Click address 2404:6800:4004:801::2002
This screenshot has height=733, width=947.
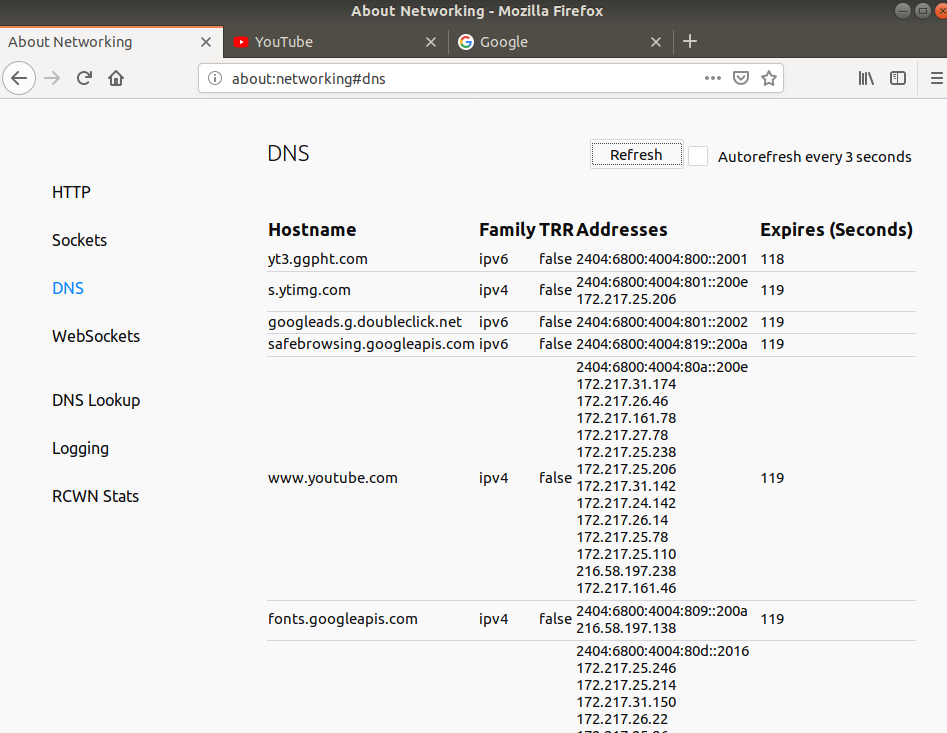click(662, 322)
